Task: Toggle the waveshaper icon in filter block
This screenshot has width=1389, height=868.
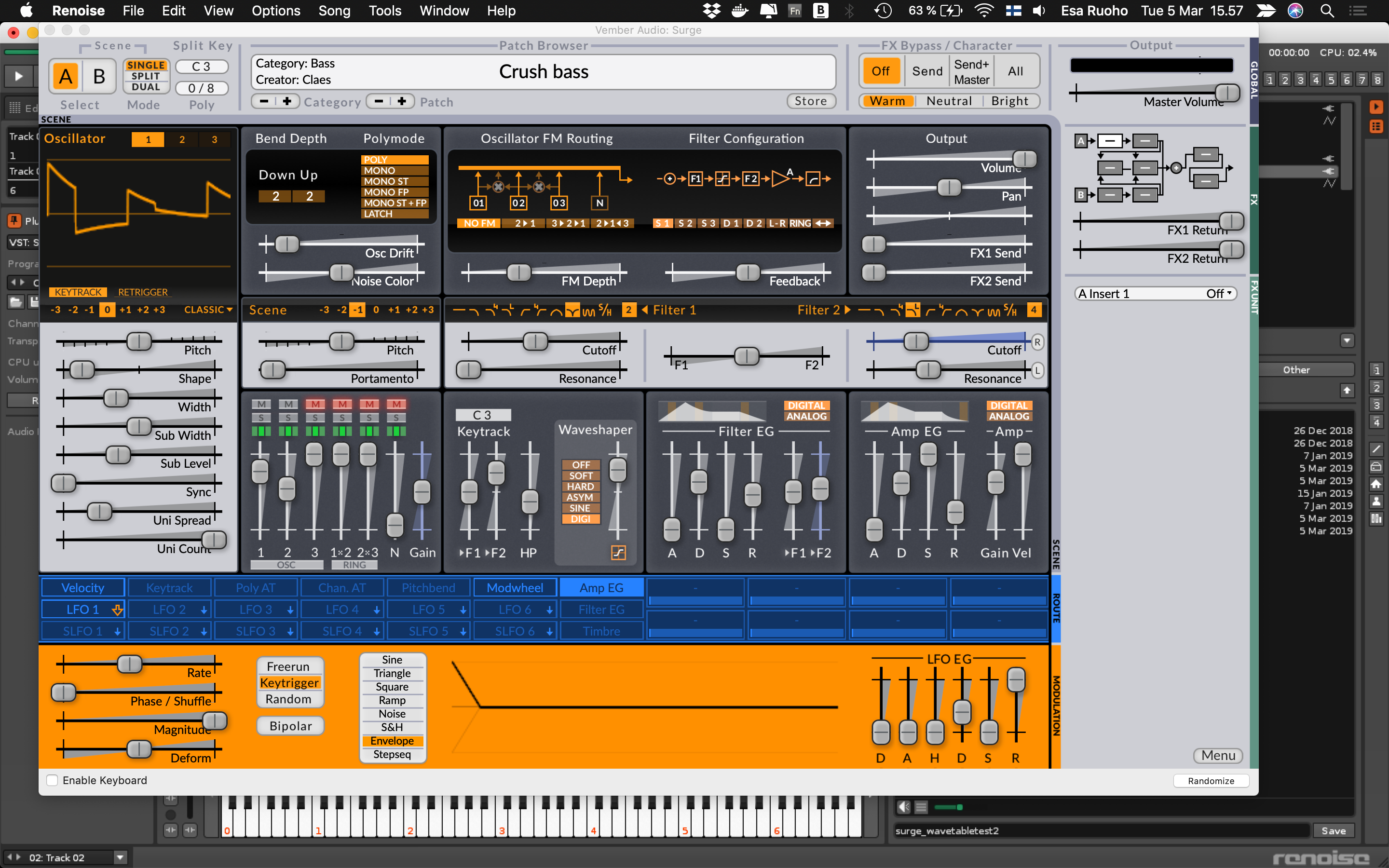Action: (x=618, y=552)
